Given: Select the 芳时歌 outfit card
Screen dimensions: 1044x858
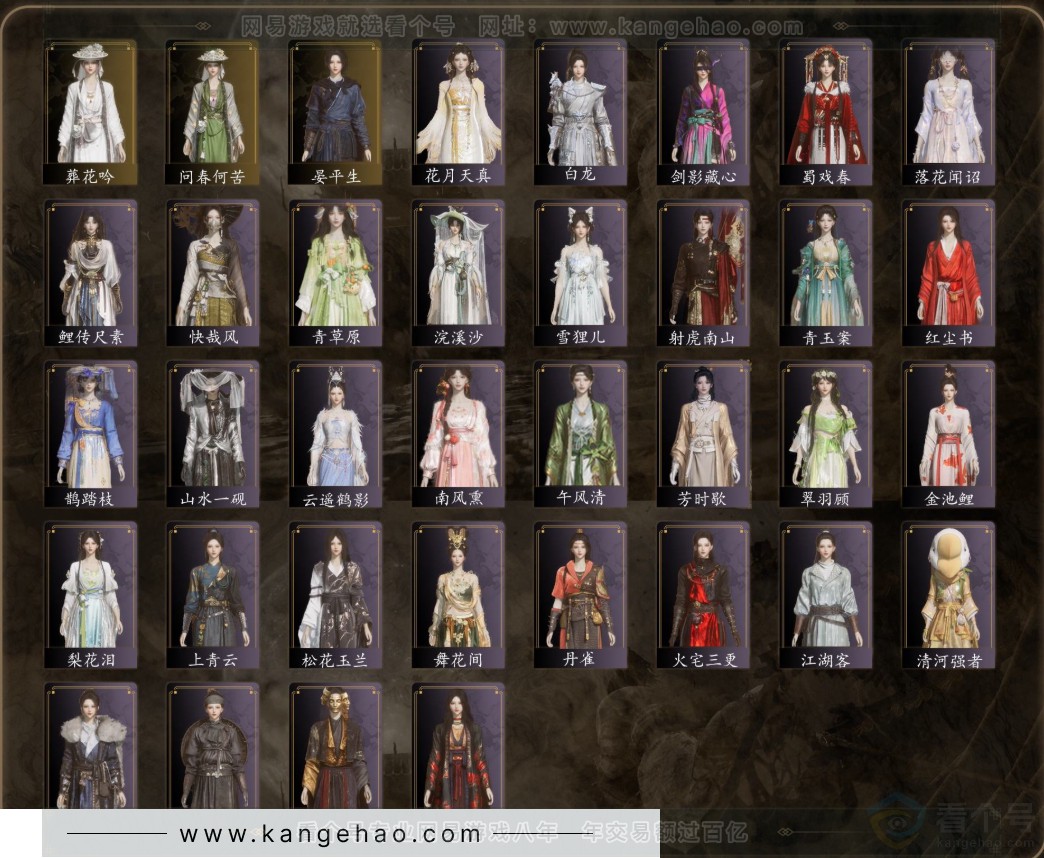Looking at the screenshot, I should coord(702,434).
